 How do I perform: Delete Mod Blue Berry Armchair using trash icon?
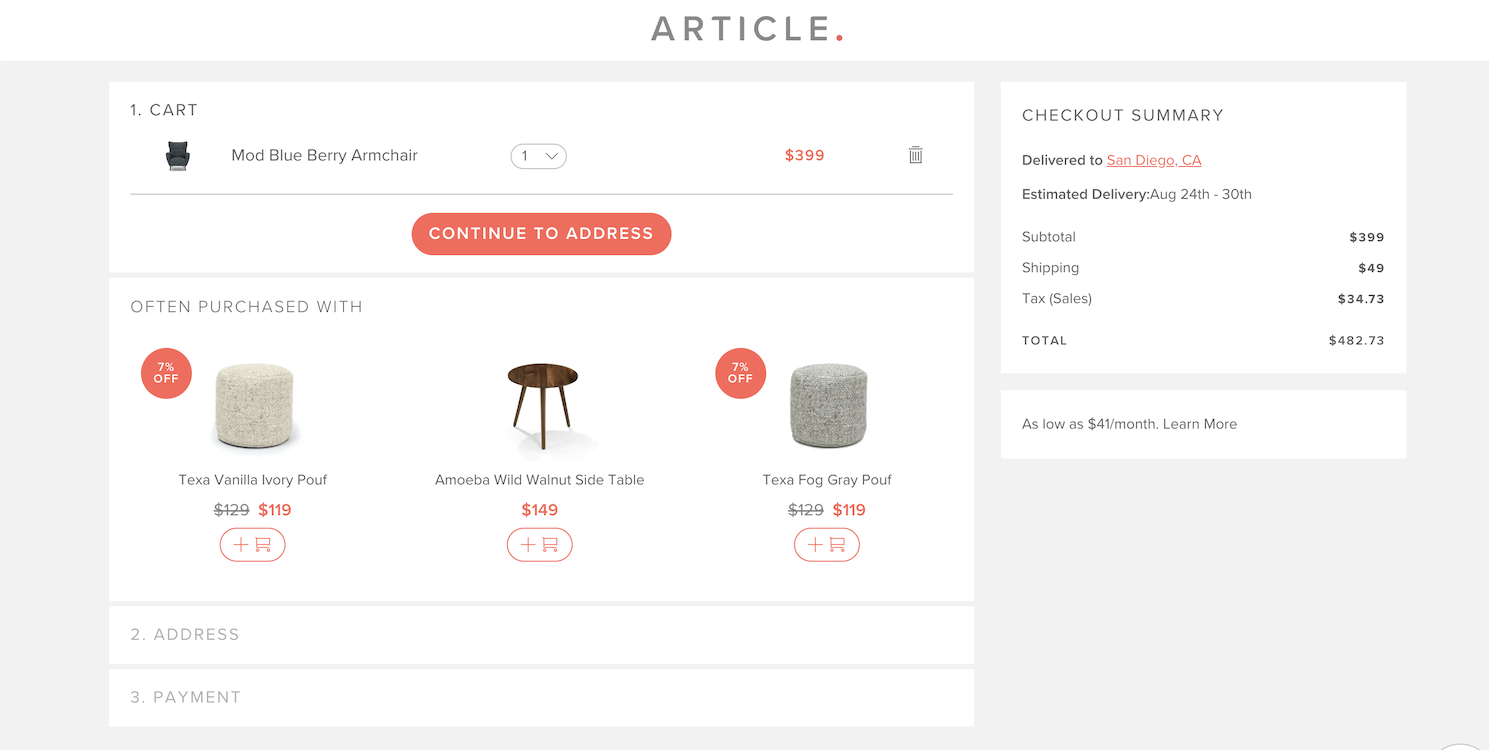pos(915,155)
